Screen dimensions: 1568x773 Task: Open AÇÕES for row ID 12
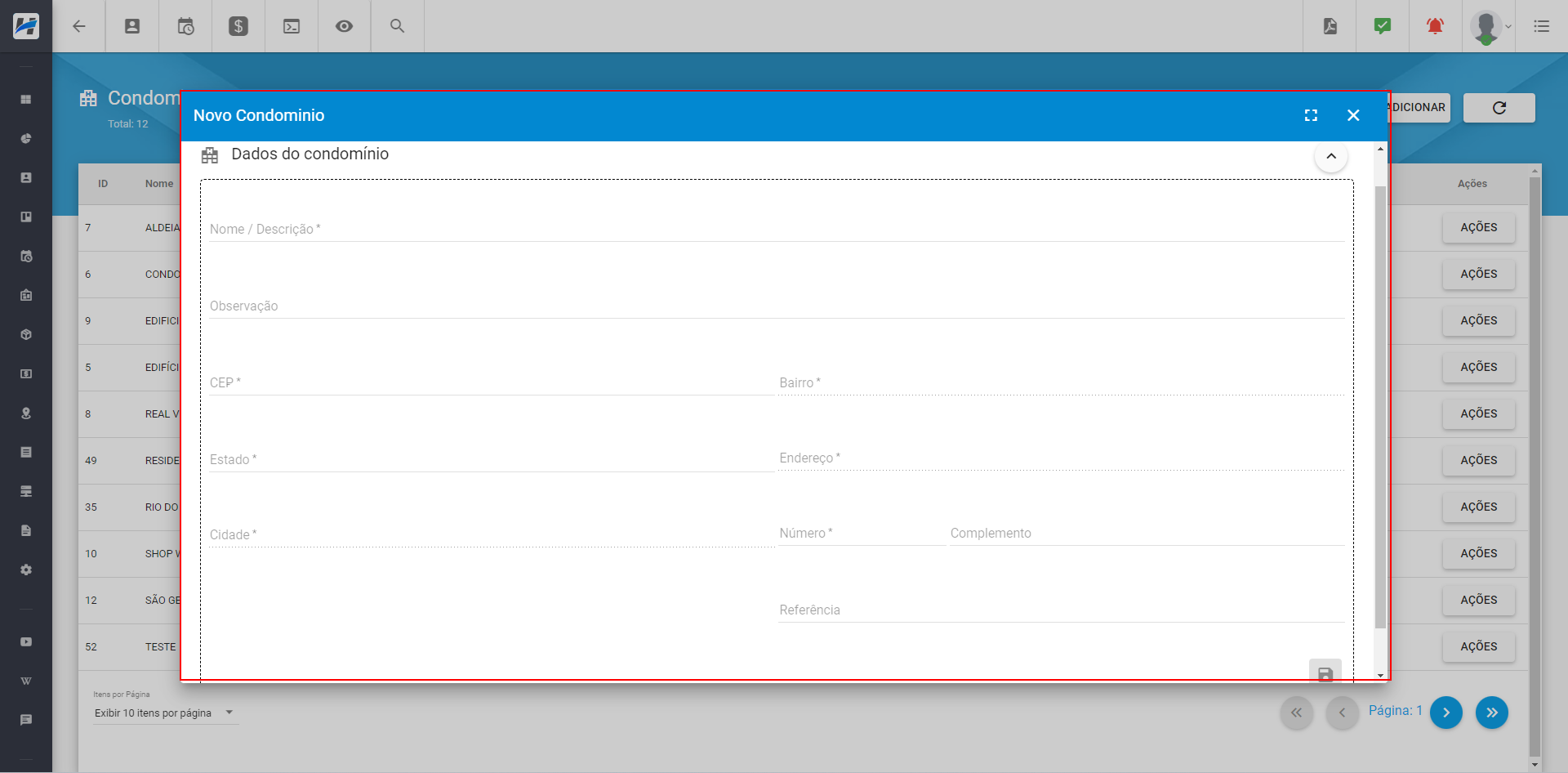1479,600
